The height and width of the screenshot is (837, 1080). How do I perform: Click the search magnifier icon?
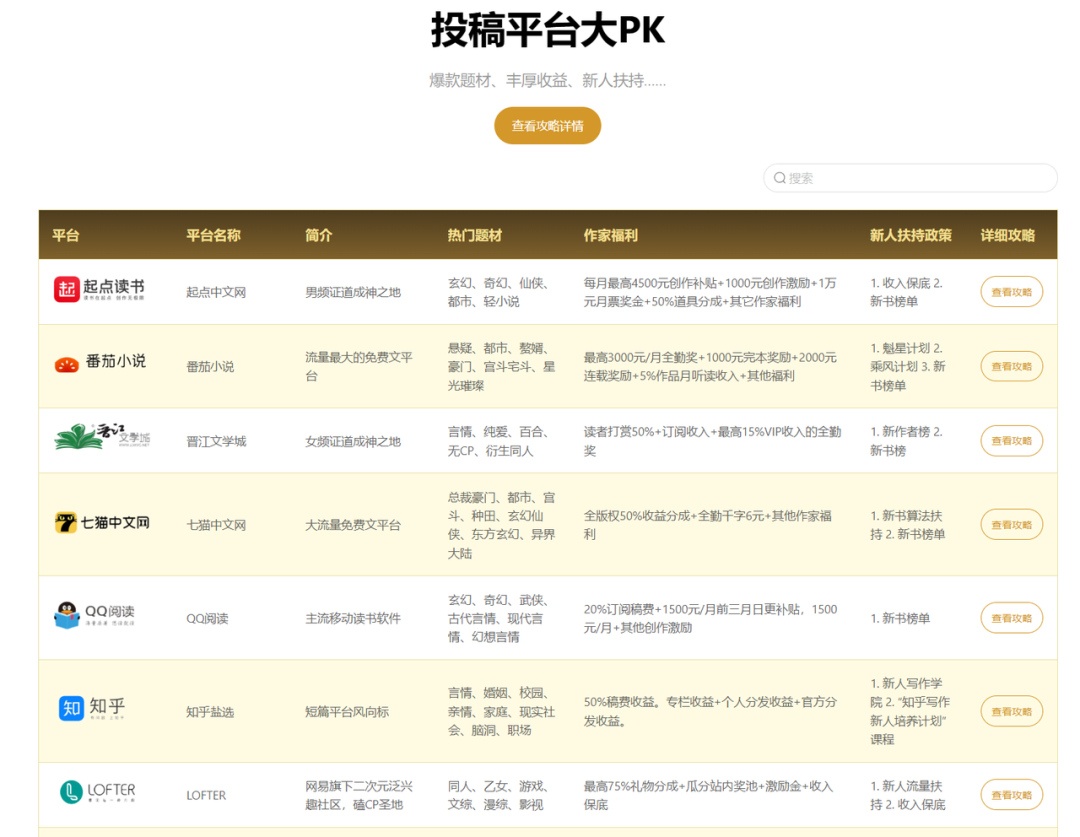(x=779, y=178)
